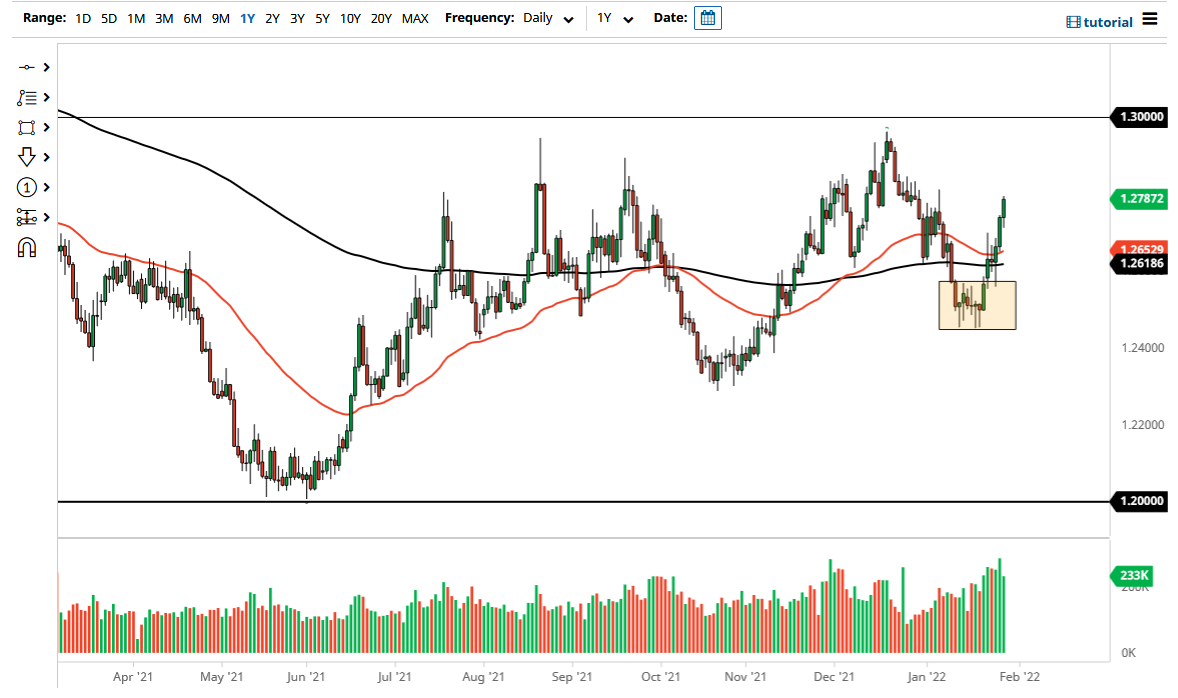Image resolution: width=1178 pixels, height=698 pixels.
Task: Switch the range to 5D
Action: tap(109, 18)
